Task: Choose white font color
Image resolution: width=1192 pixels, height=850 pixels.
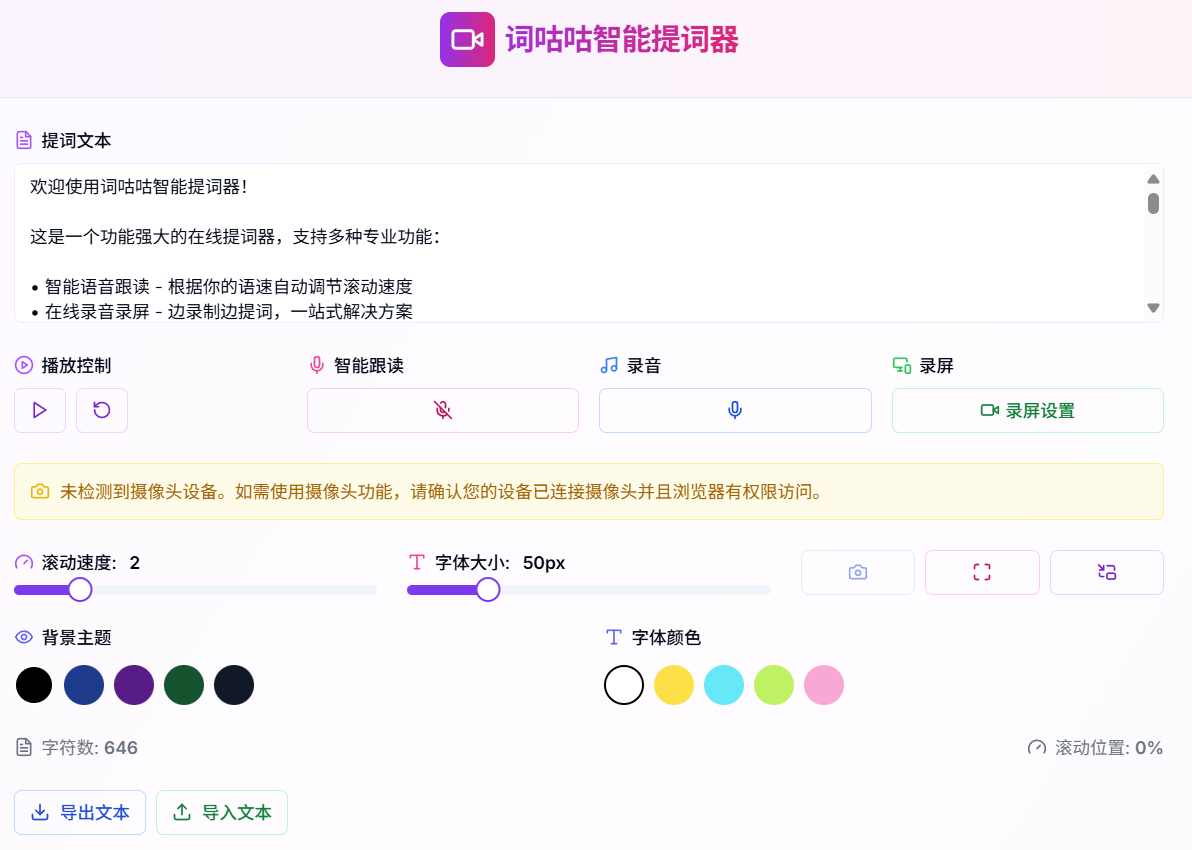Action: pyautogui.click(x=624, y=685)
